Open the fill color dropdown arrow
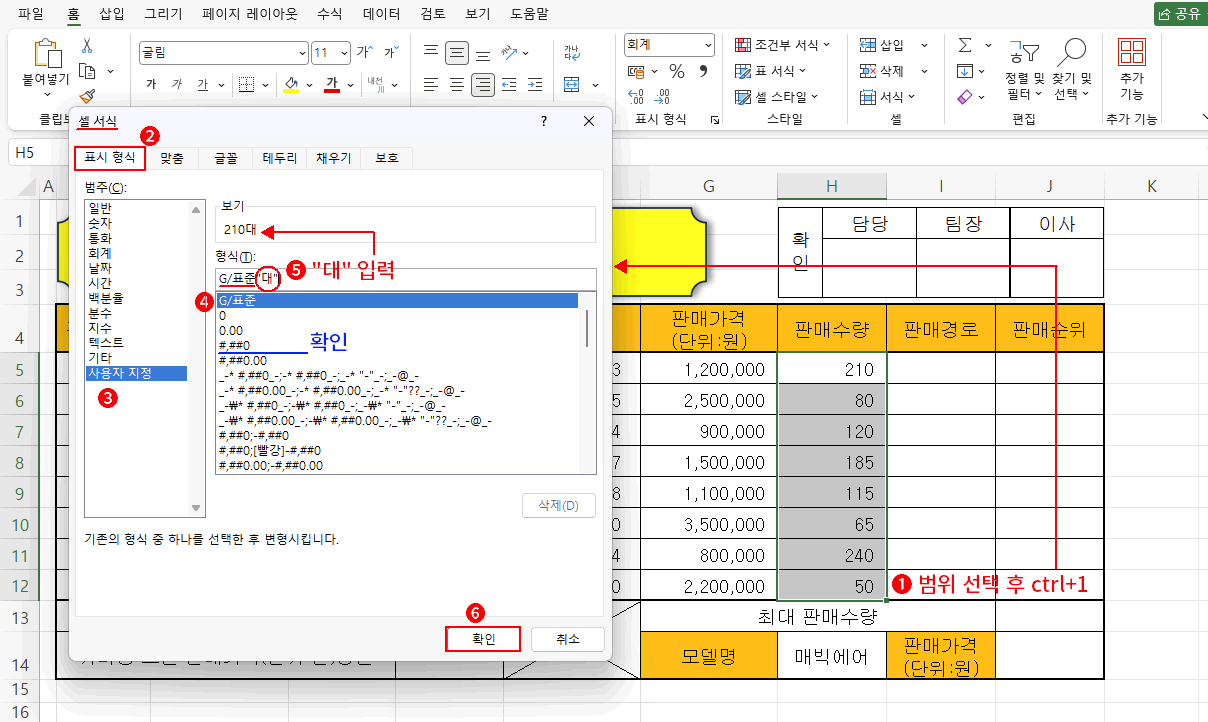Image resolution: width=1208 pixels, height=722 pixels. (x=309, y=83)
